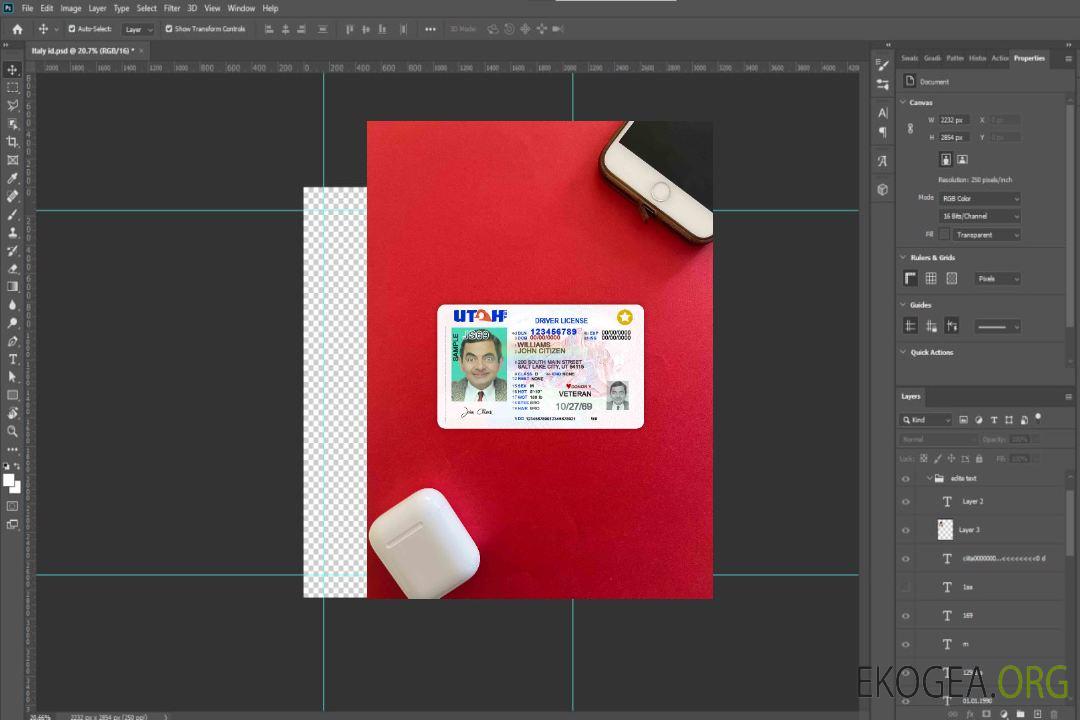Open the Filter menu

172,8
